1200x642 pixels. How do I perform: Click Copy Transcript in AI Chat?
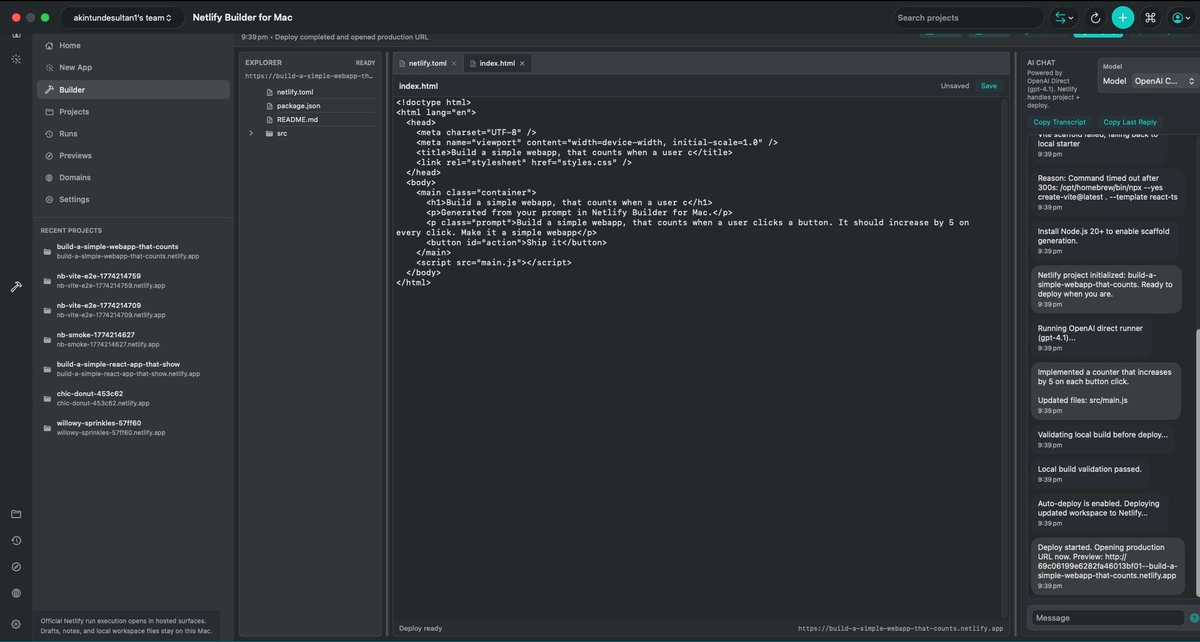tap(1060, 122)
